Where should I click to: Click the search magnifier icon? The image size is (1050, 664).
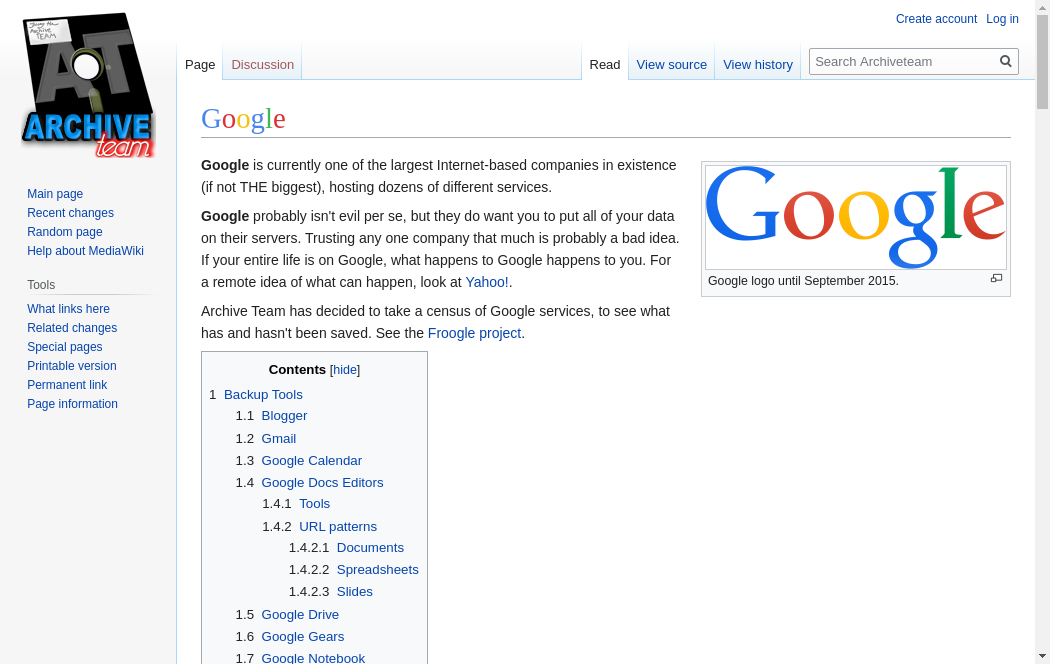click(x=1005, y=61)
